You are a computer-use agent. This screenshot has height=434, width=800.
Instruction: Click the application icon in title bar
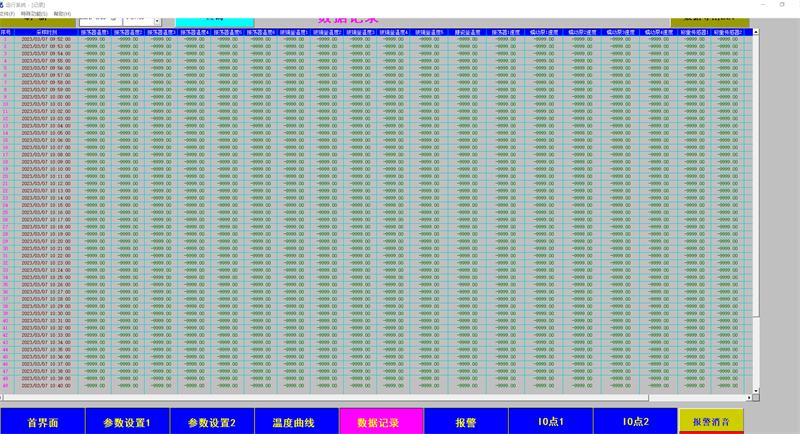(4, 5)
